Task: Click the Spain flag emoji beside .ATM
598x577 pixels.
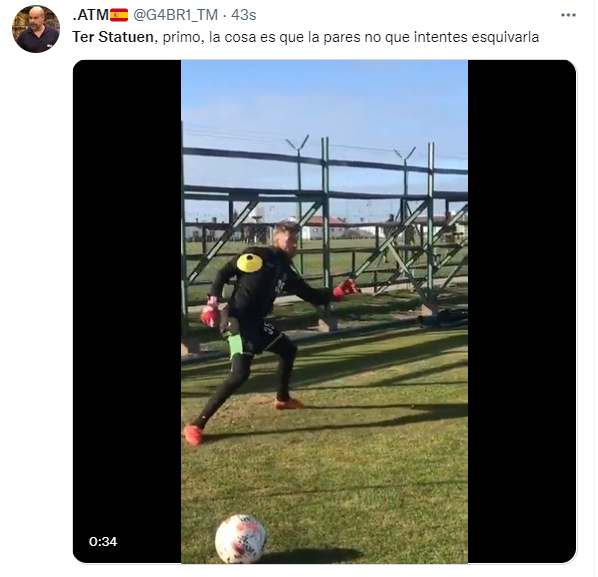Action: 119,15
